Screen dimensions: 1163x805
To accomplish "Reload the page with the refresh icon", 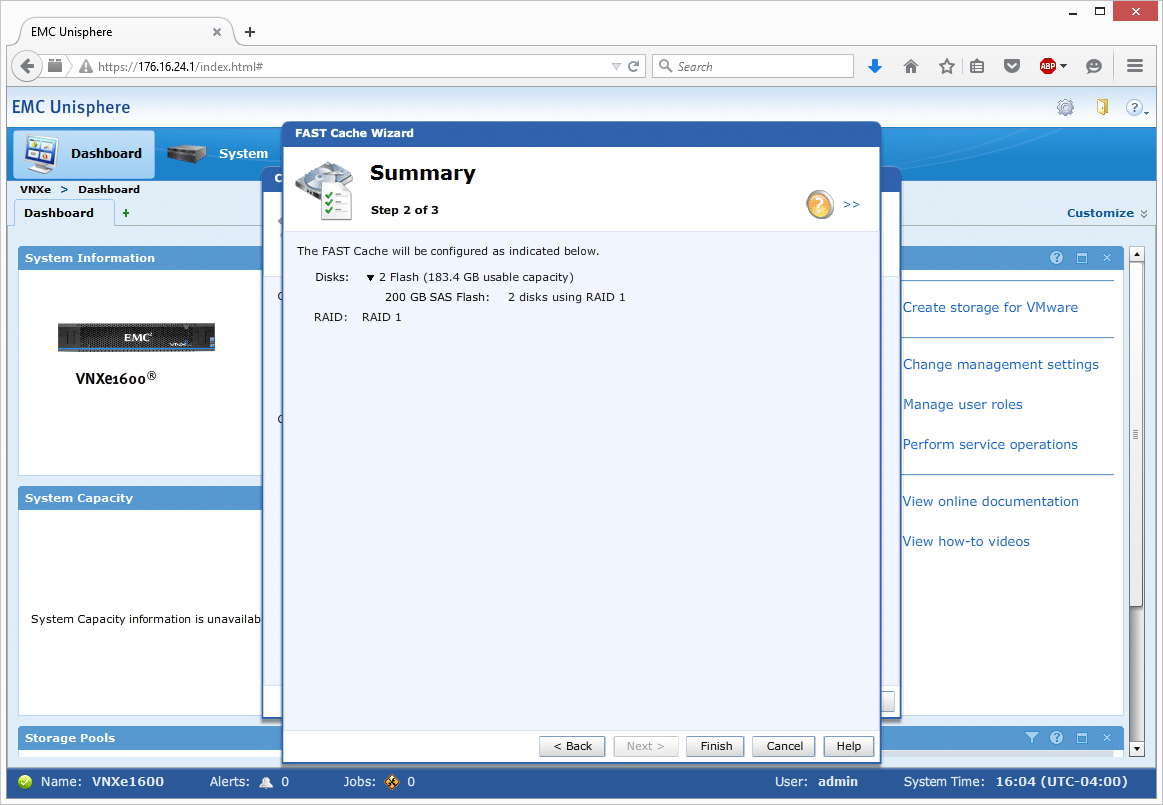I will [633, 66].
